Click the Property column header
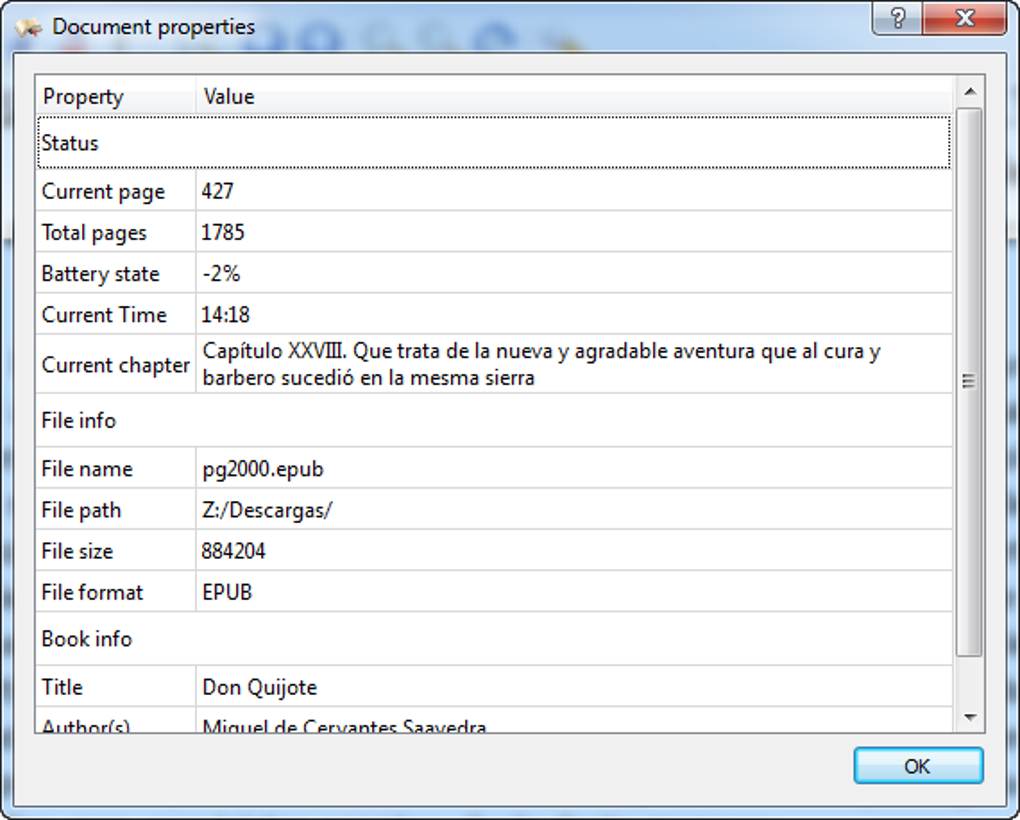This screenshot has height=820, width=1020. (x=116, y=97)
